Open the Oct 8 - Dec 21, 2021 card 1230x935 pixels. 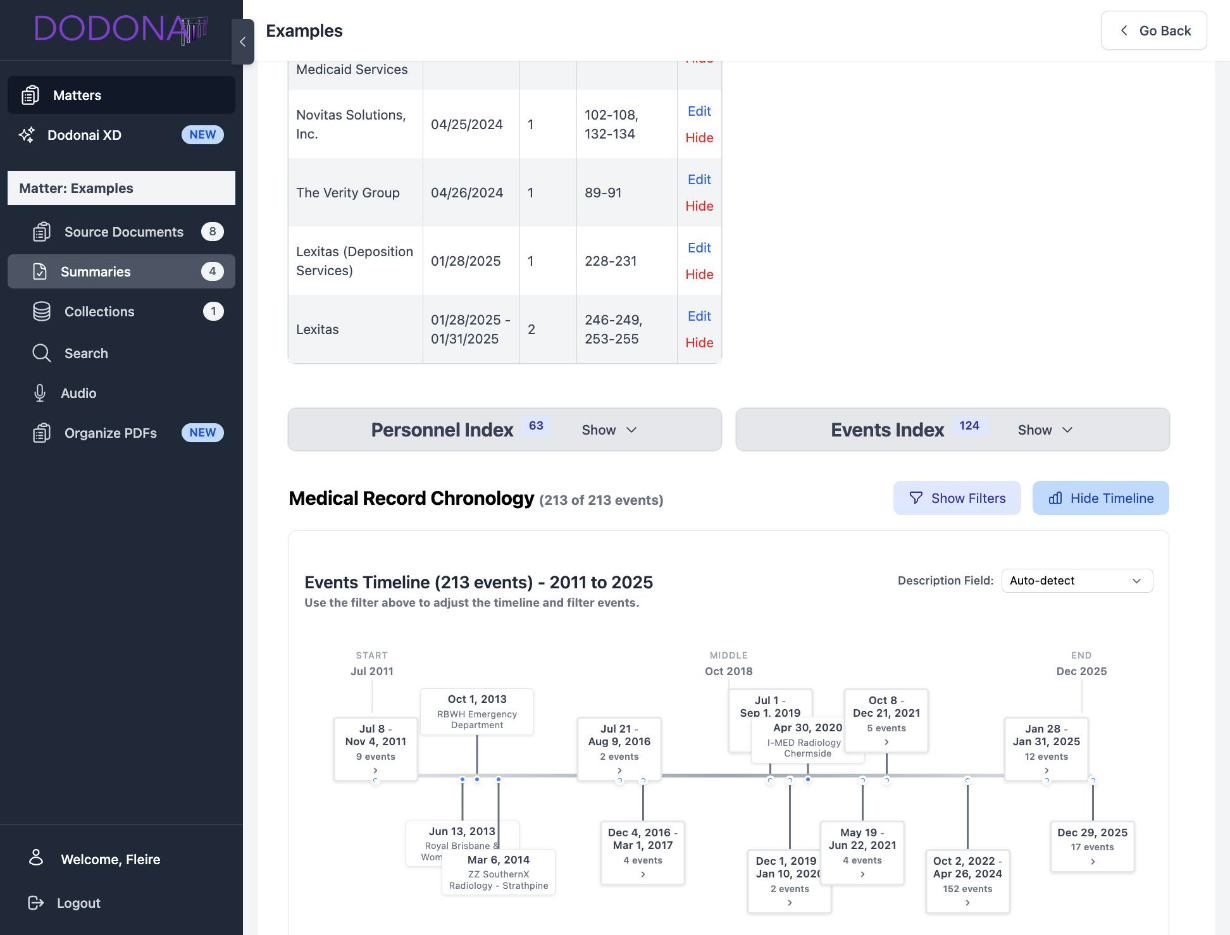click(x=886, y=720)
